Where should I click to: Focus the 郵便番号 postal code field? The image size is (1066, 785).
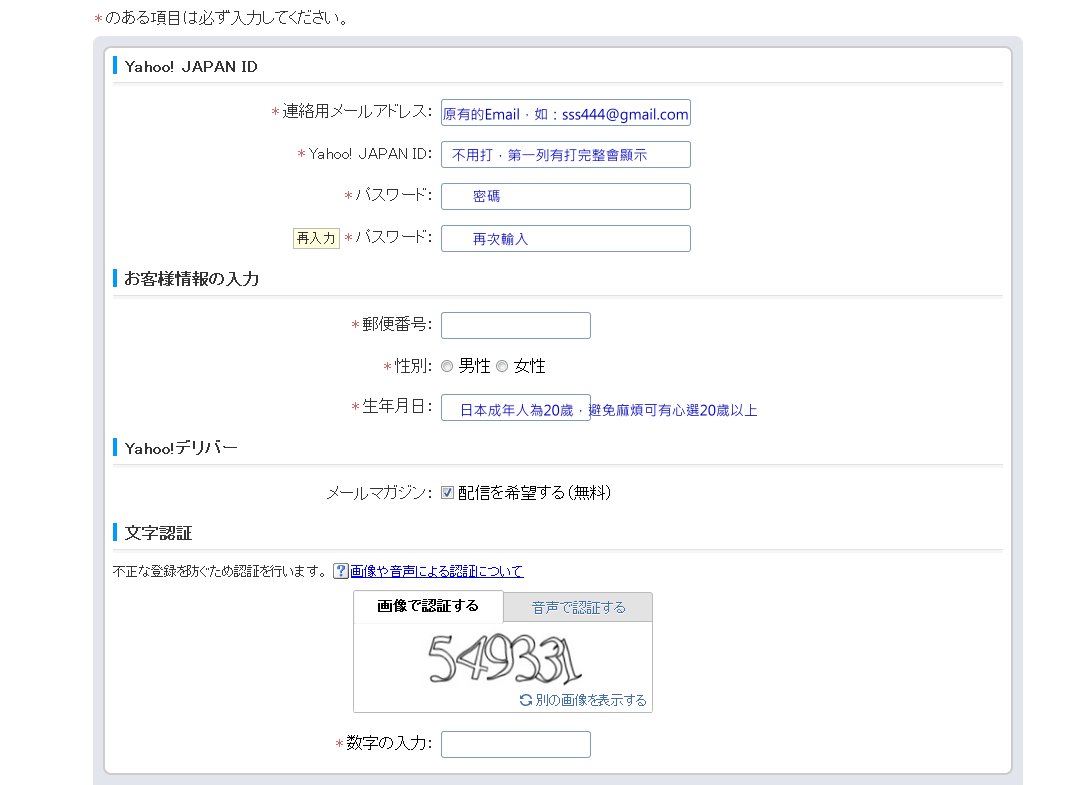515,325
